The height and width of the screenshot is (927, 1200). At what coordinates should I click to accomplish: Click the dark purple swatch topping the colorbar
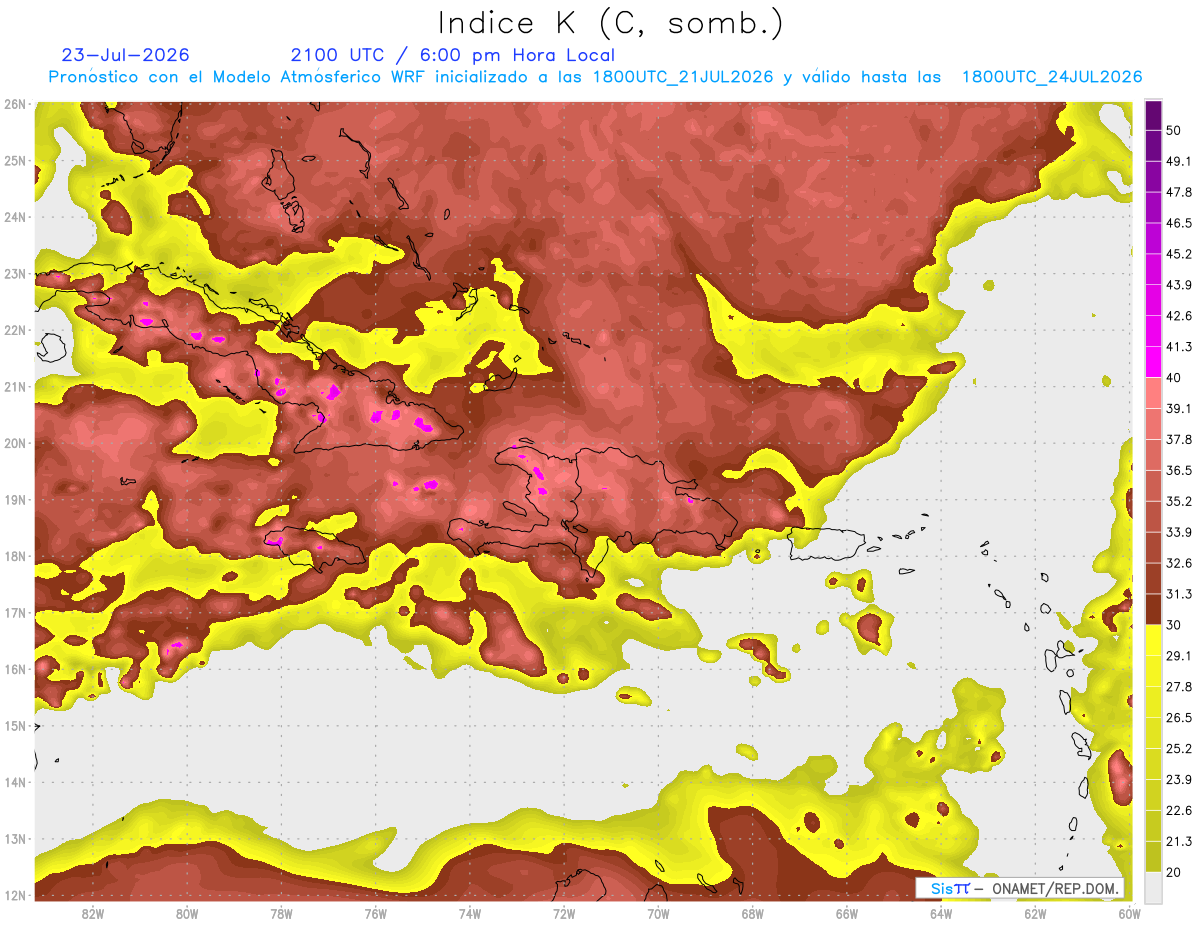click(x=1154, y=116)
